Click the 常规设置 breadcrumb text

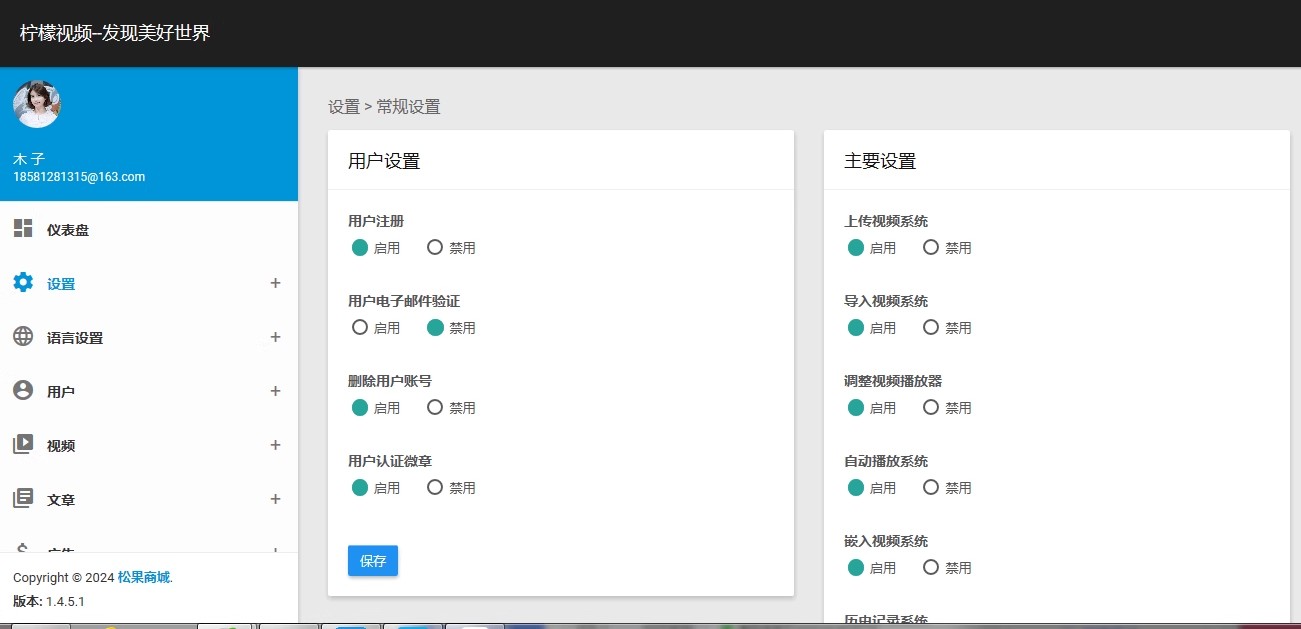point(408,107)
